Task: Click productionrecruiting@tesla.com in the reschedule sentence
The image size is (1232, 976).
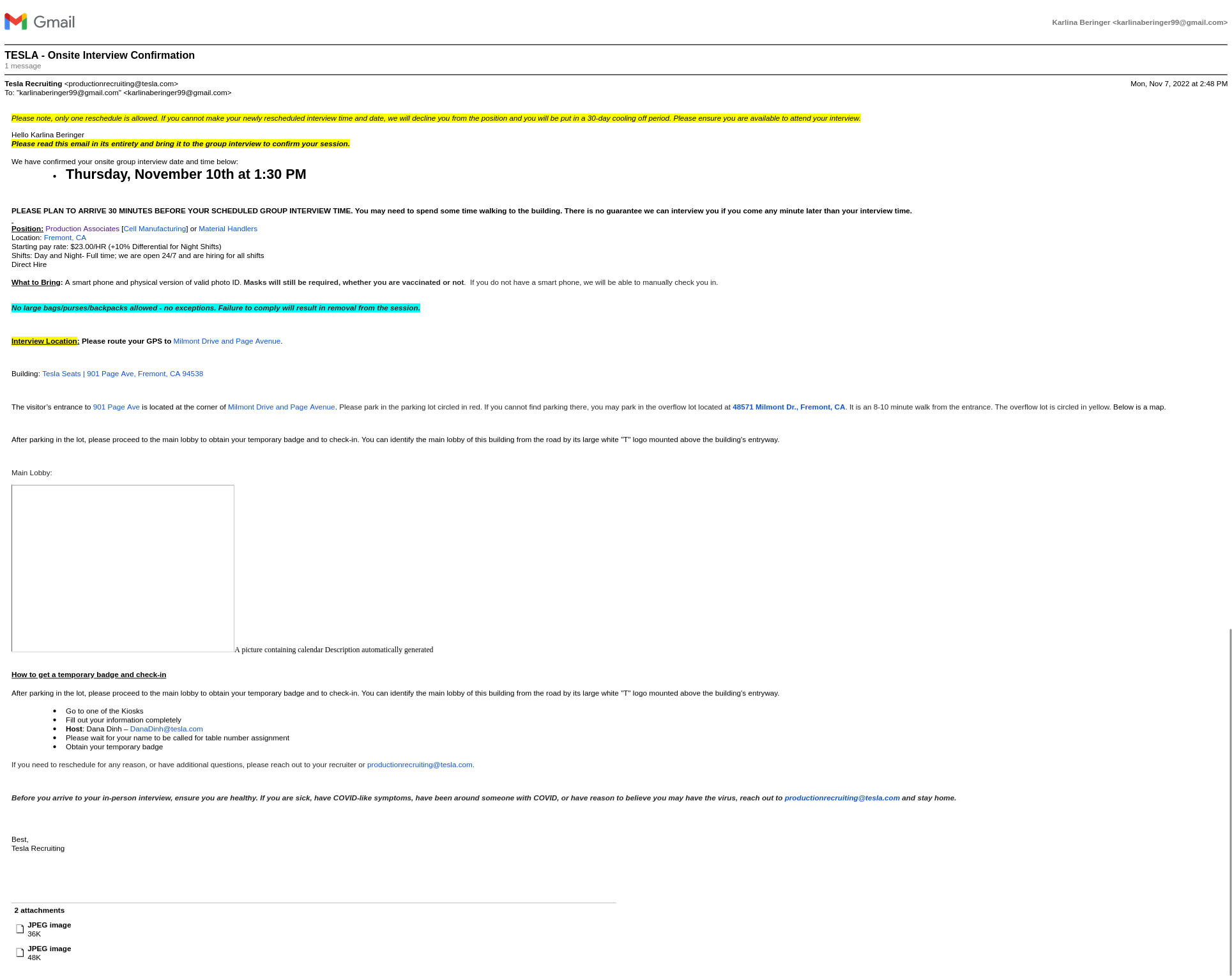Action: click(420, 765)
